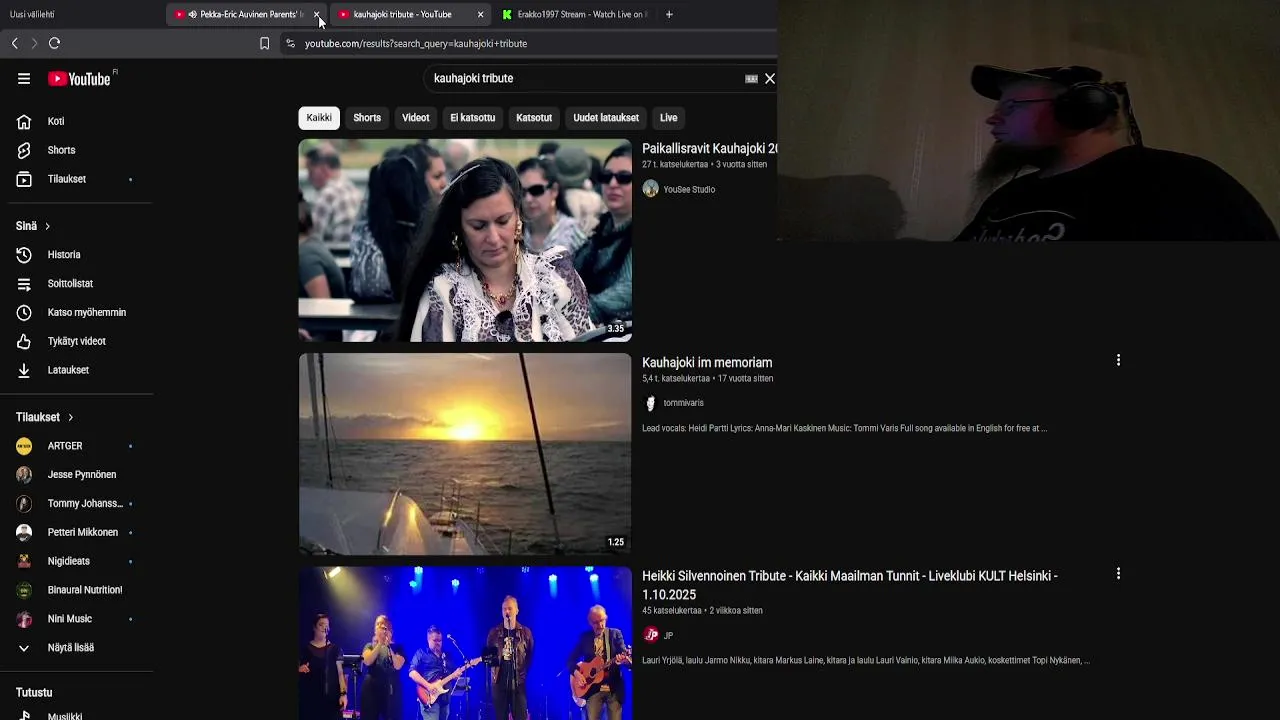Close the Pekka-Eric Auvinen Parents tab

pos(316,14)
